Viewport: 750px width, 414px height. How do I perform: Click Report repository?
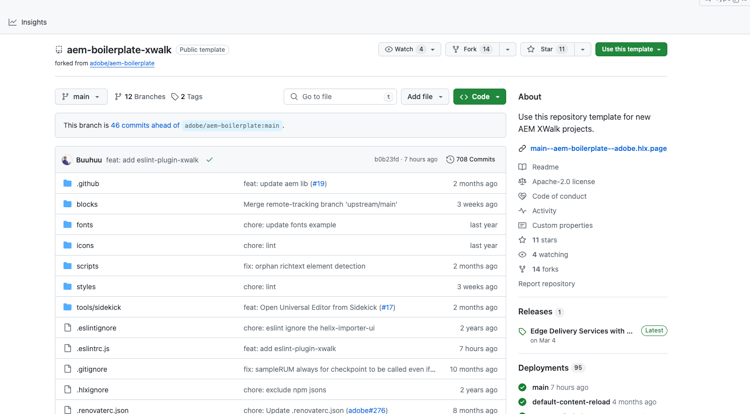pos(547,284)
